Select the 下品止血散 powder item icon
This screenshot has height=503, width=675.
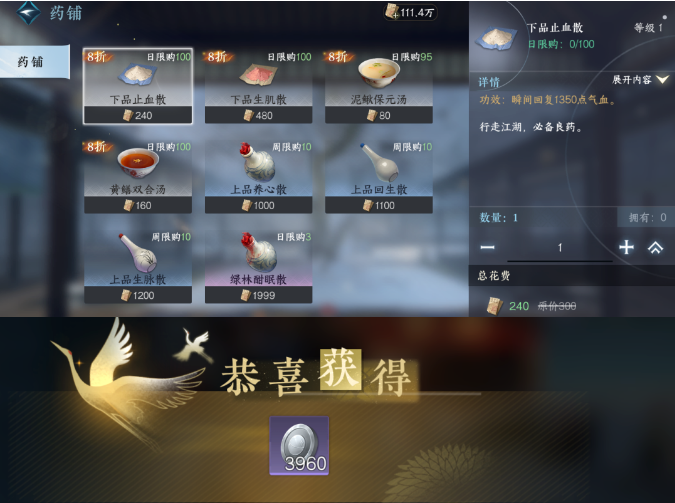point(137,75)
